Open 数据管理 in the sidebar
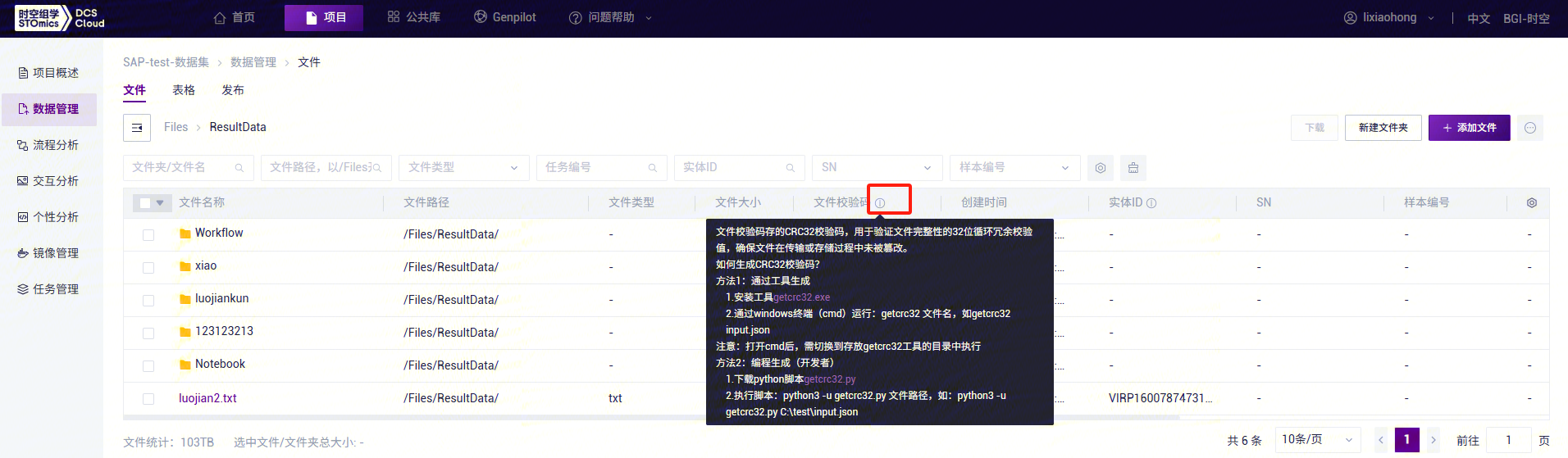The height and width of the screenshot is (458, 1568). click(49, 109)
